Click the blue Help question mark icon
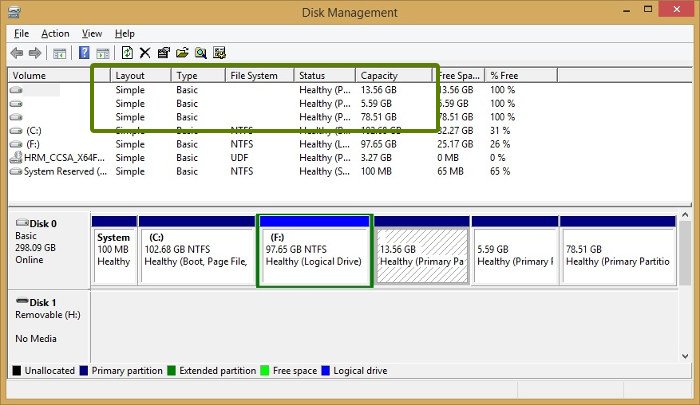700x405 pixels. [84, 53]
